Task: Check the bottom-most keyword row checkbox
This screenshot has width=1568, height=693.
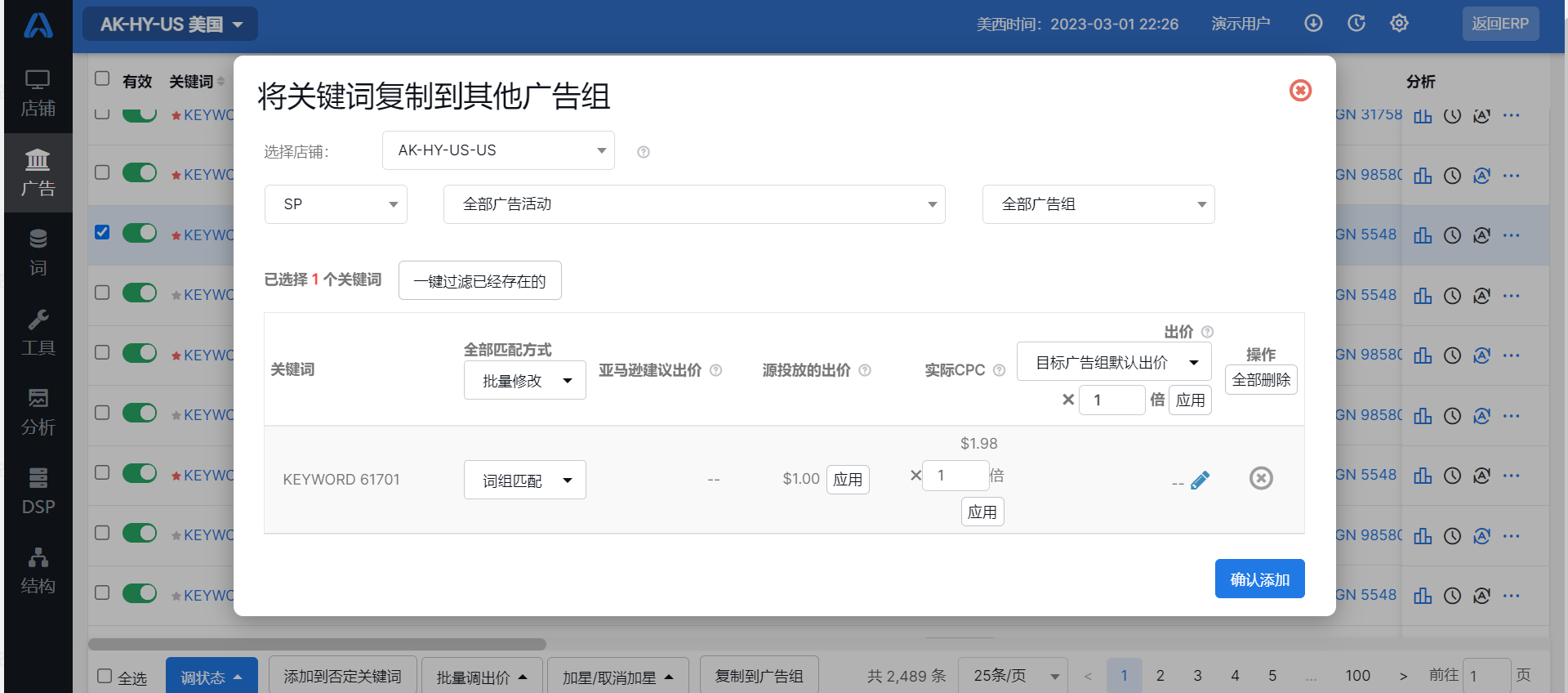Action: pos(102,592)
